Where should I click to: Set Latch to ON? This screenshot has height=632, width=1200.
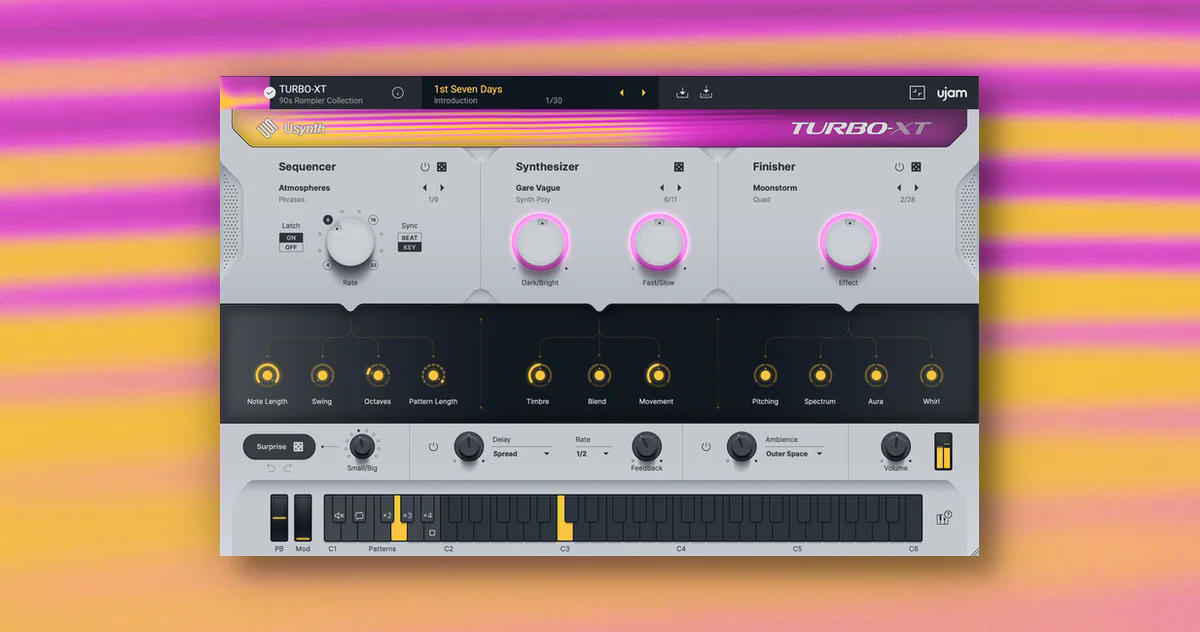point(291,238)
